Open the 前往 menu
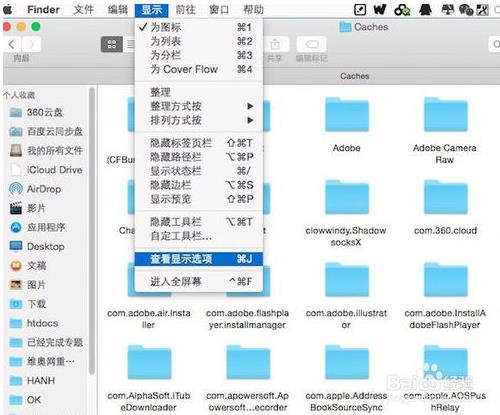This screenshot has height=415, width=500. (x=185, y=10)
